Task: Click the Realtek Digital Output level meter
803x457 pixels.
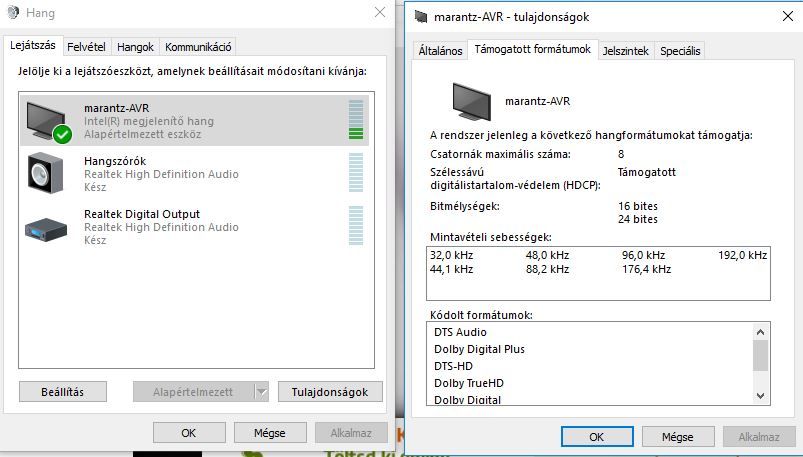Action: 356,225
